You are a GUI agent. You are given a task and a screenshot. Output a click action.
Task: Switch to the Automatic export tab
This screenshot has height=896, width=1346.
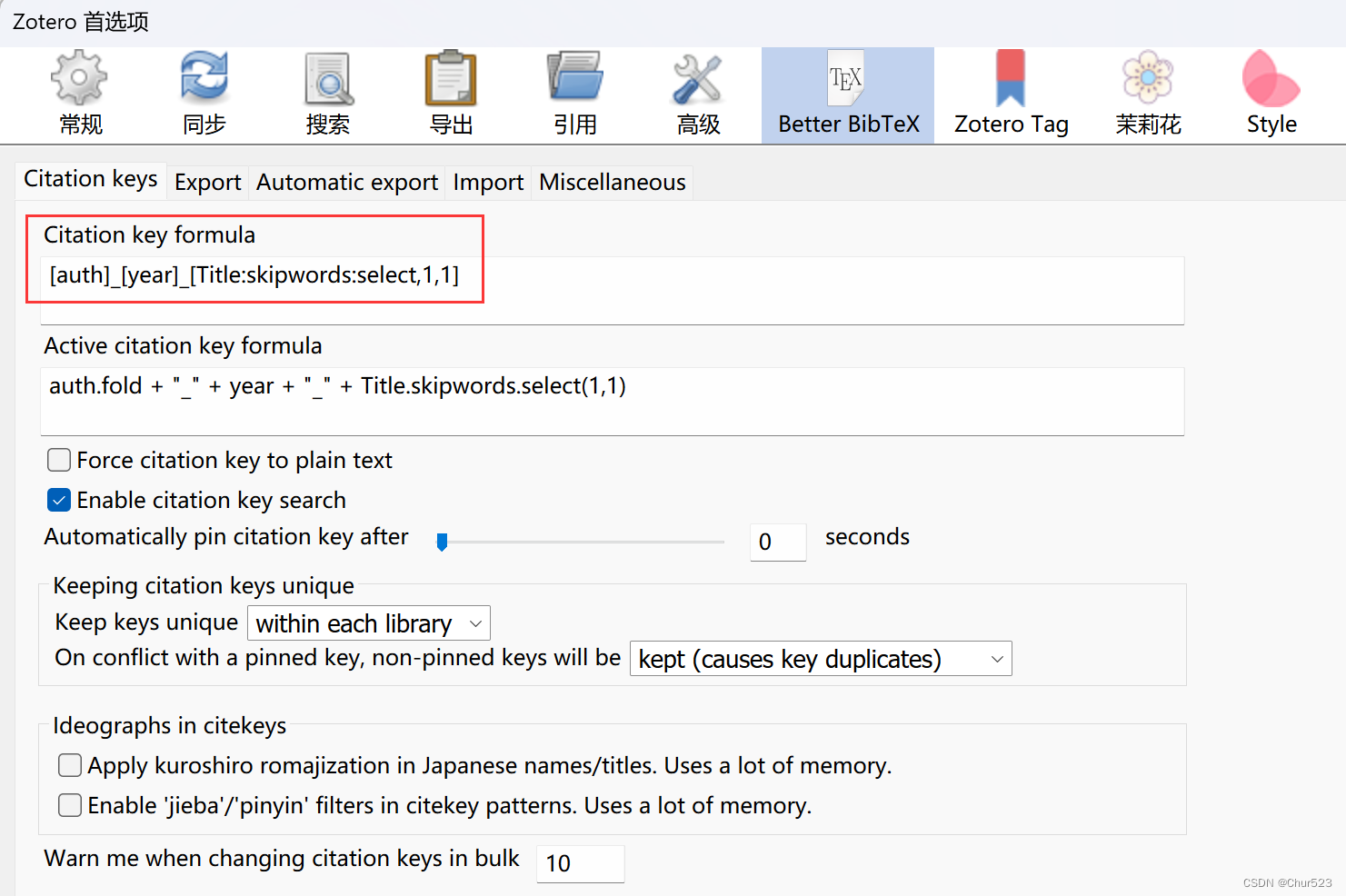[x=347, y=183]
